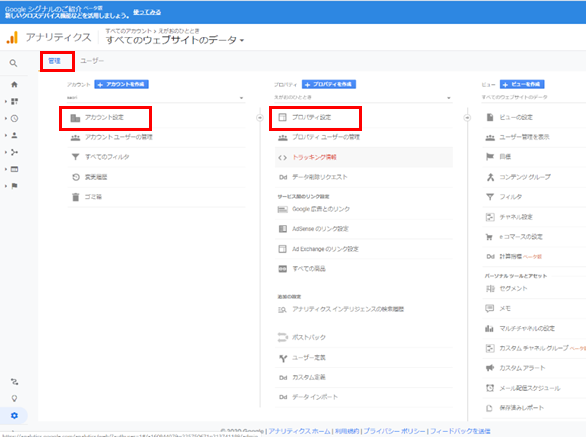Open the Acquisition icon in sidebar
Image resolution: width=586 pixels, height=437 pixels.
tap(14, 152)
